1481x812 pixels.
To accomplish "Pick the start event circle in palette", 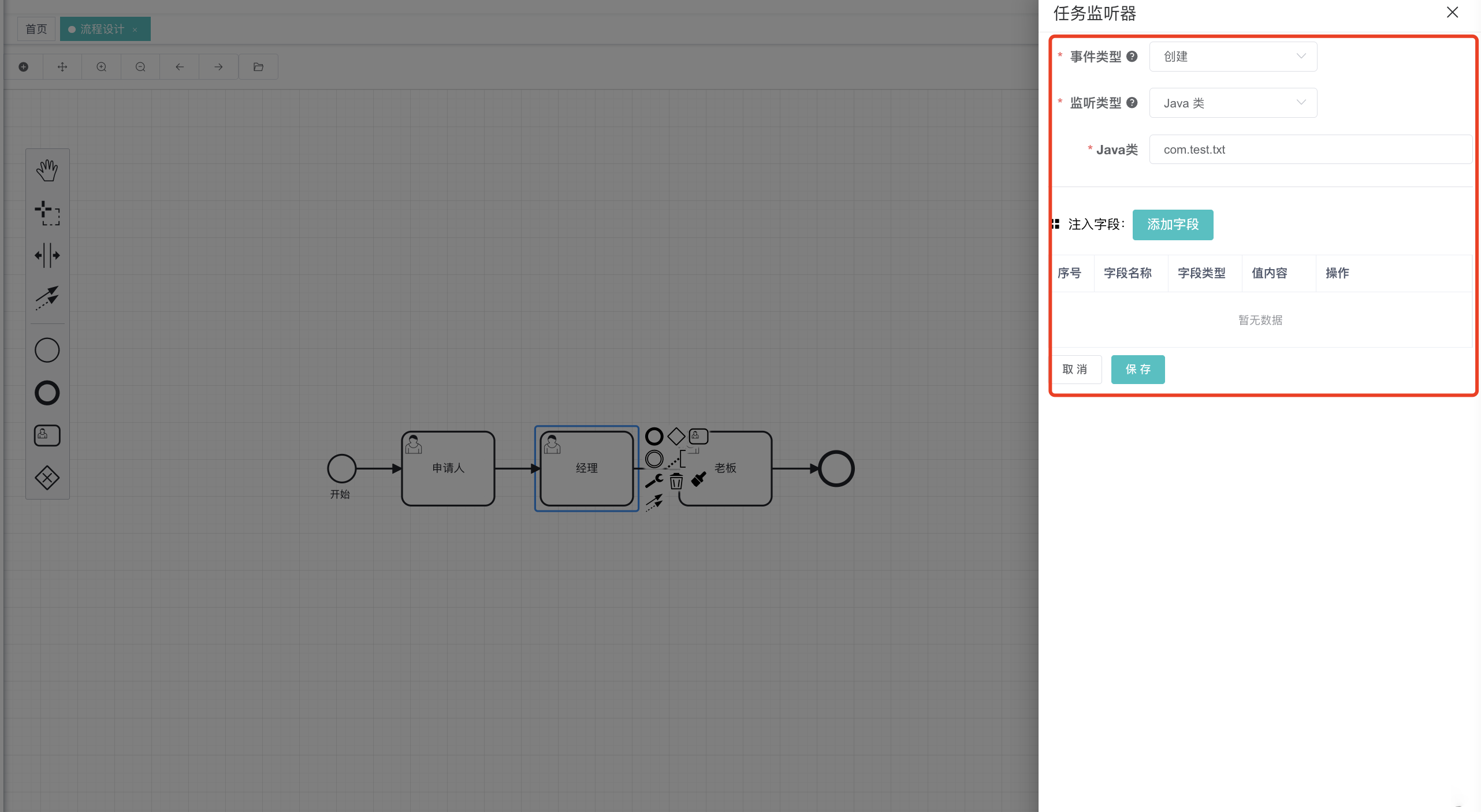I will (47, 351).
